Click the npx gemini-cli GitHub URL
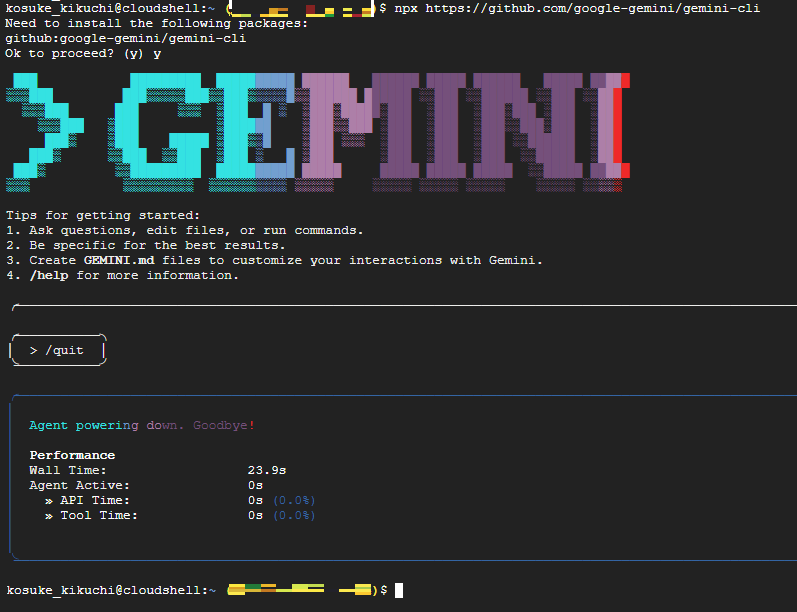 tap(593, 9)
